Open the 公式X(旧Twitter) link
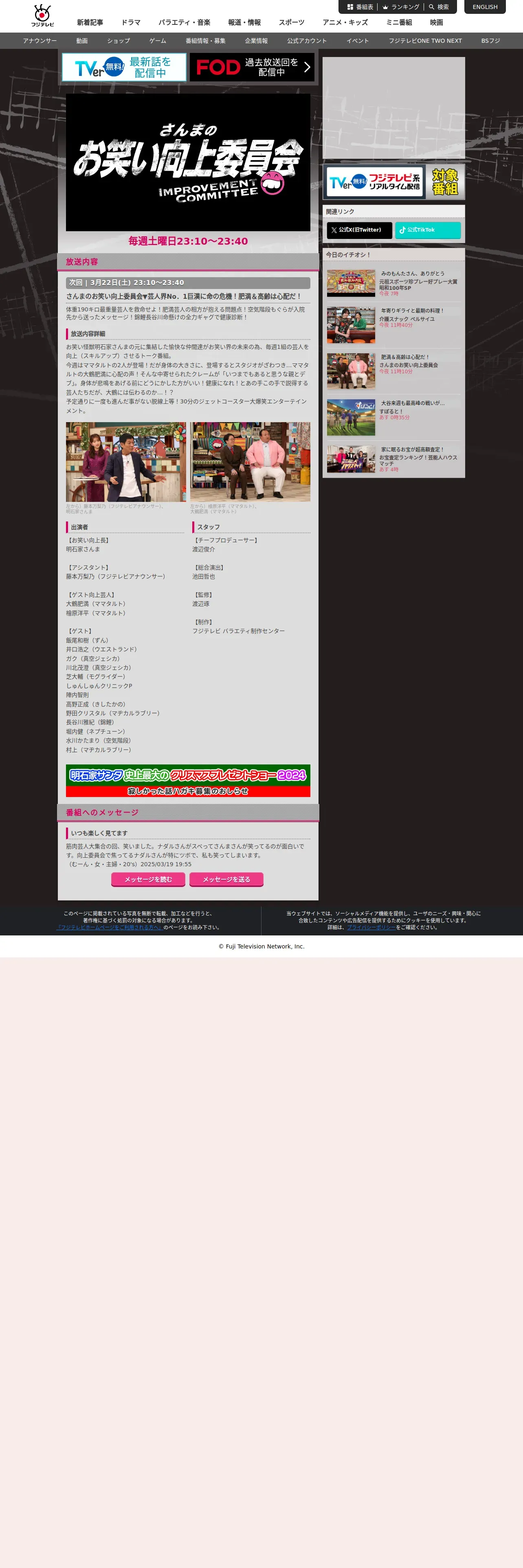Viewport: 523px width, 1568px height. pyautogui.click(x=359, y=230)
